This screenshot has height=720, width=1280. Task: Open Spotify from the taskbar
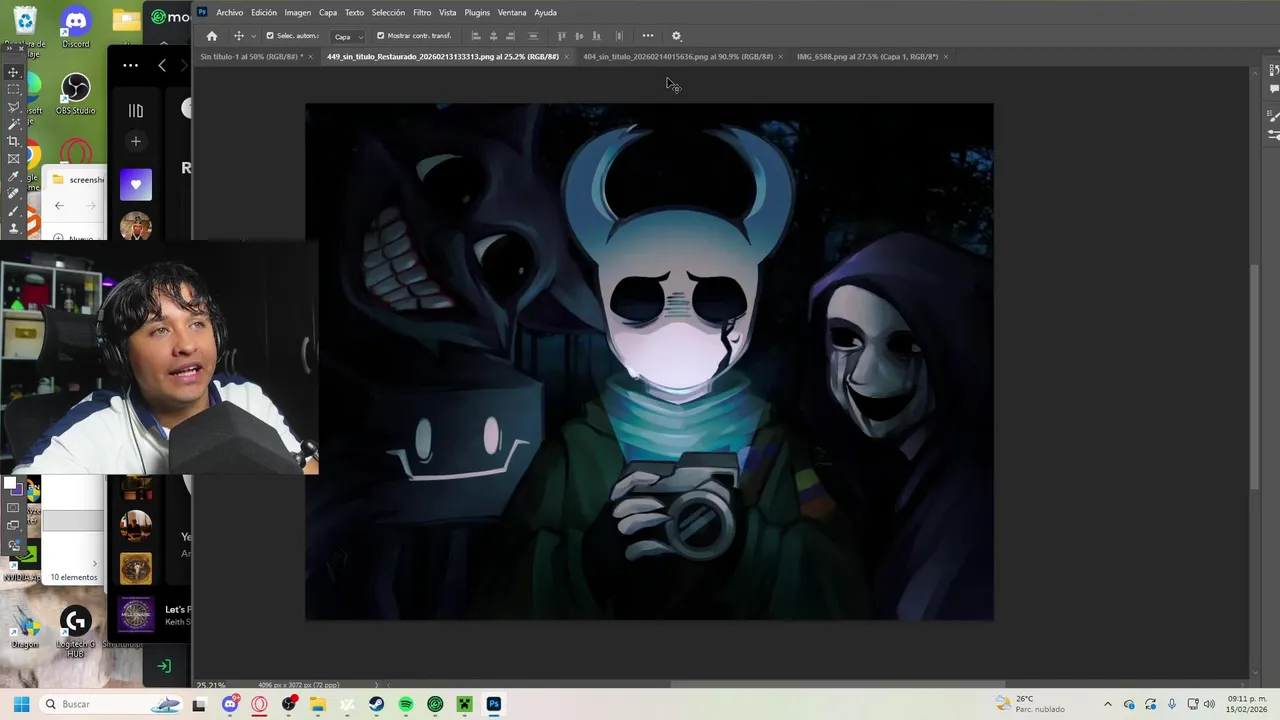click(406, 704)
